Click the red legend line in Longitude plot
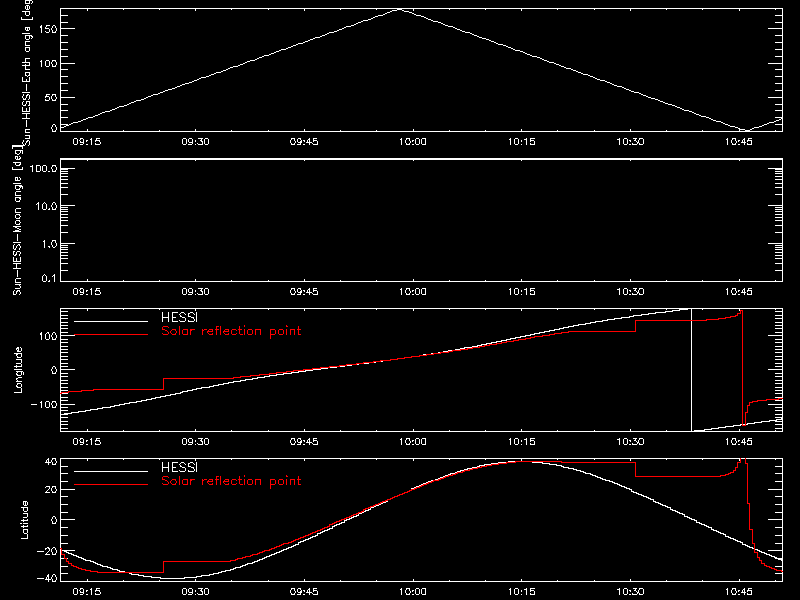Screen dimensions: 800x600 (x=111, y=335)
